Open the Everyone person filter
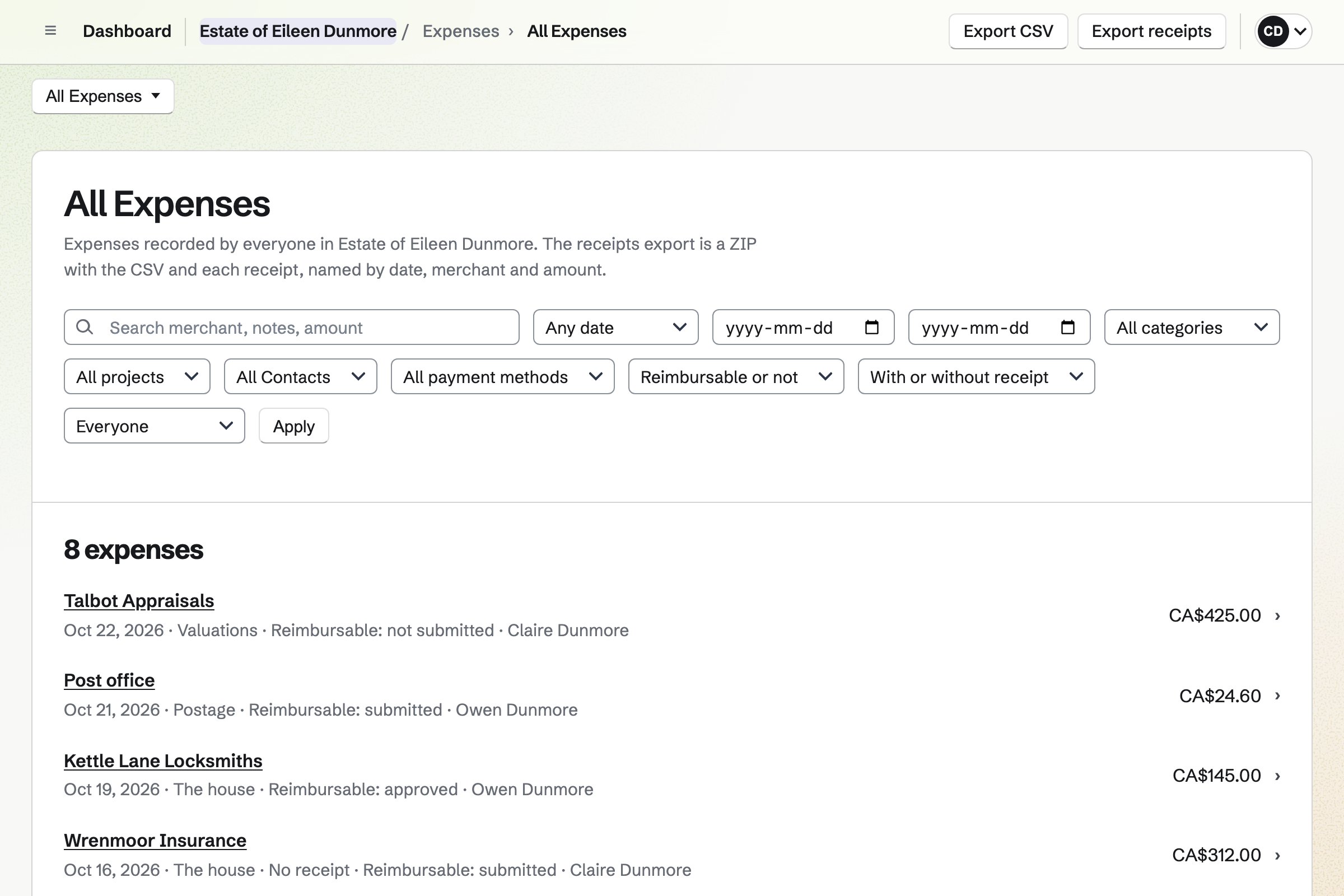Screen dimensions: 1344x896 pos(155,426)
